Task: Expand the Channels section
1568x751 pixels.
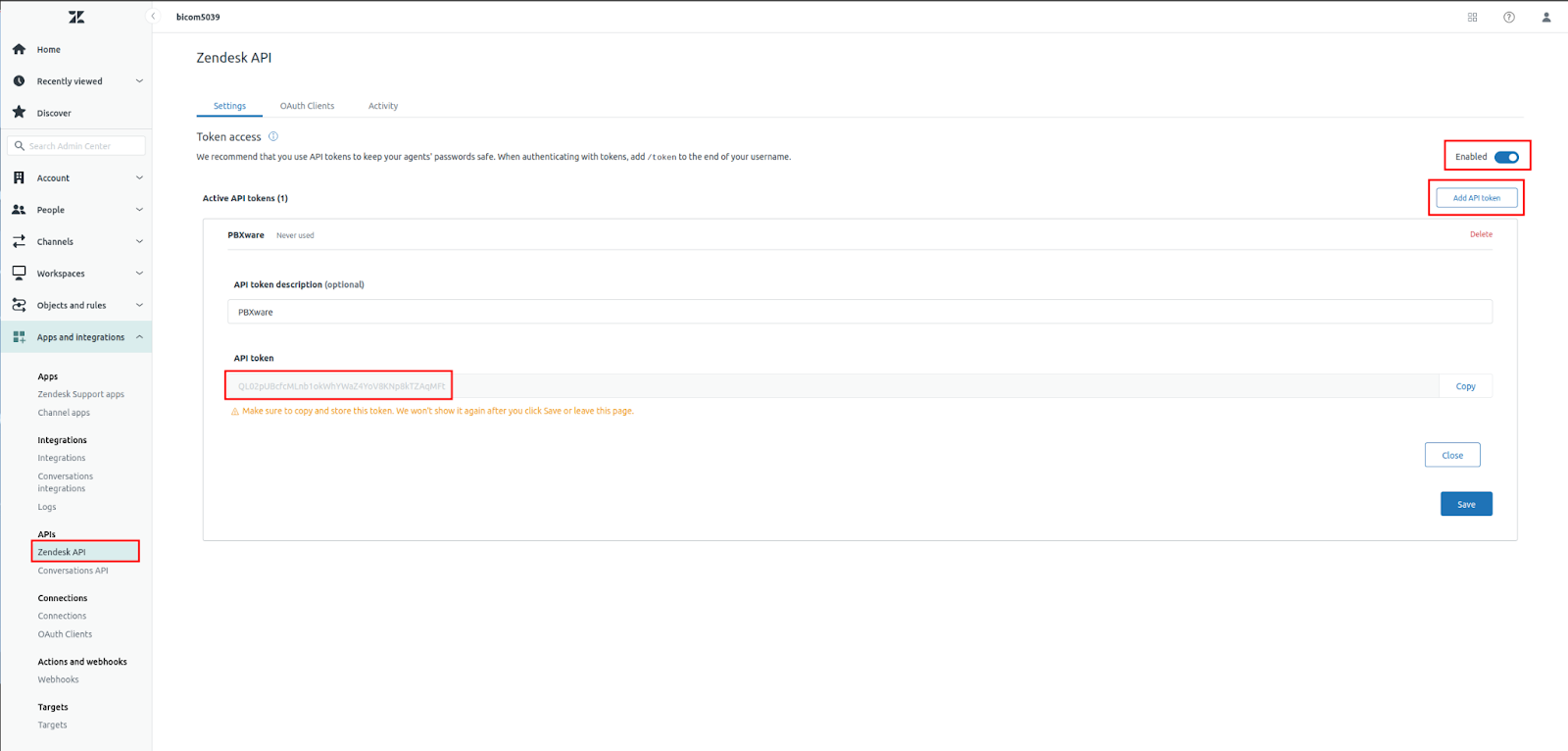Action: point(139,241)
